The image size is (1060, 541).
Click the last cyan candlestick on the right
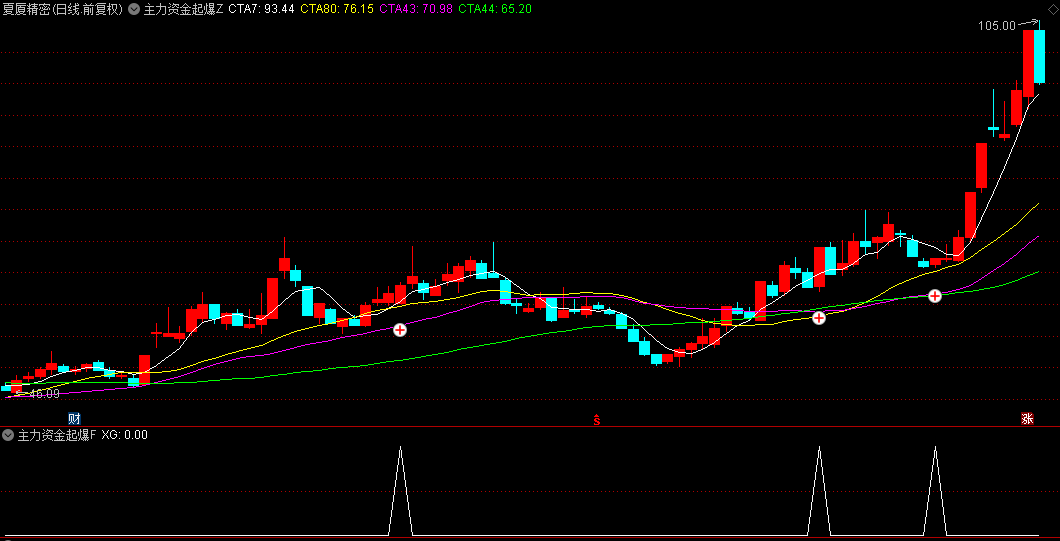[x=1040, y=56]
